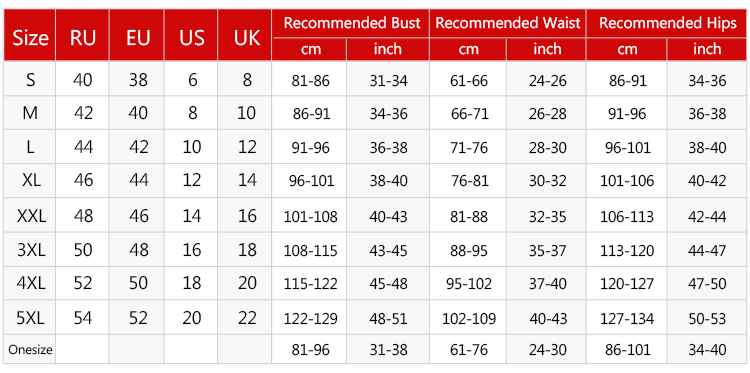Image resolution: width=750 pixels, height=373 pixels.
Task: Select the 5XL size label
Action: [x=31, y=318]
